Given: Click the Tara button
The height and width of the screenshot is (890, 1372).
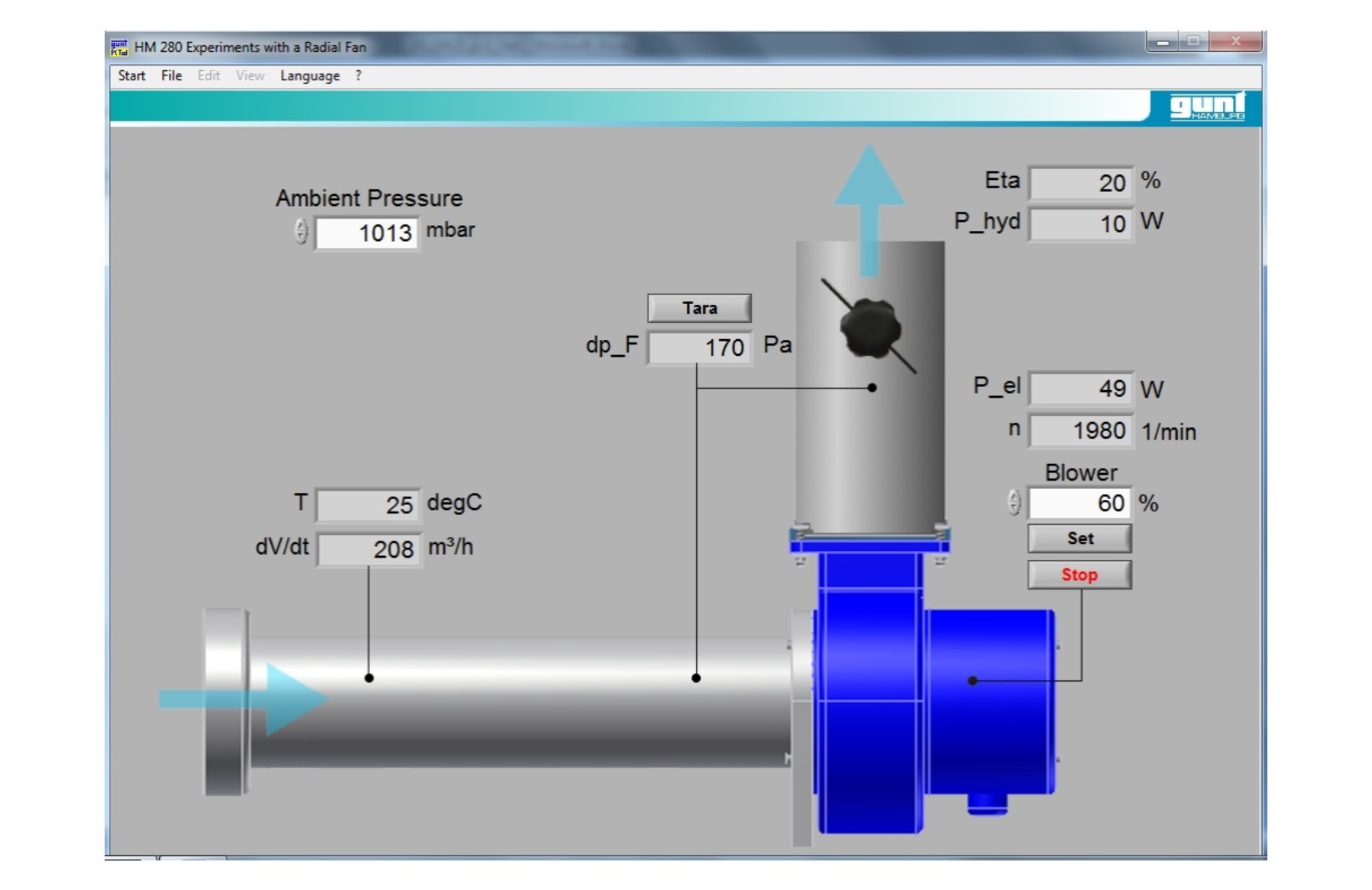Looking at the screenshot, I should tap(699, 308).
